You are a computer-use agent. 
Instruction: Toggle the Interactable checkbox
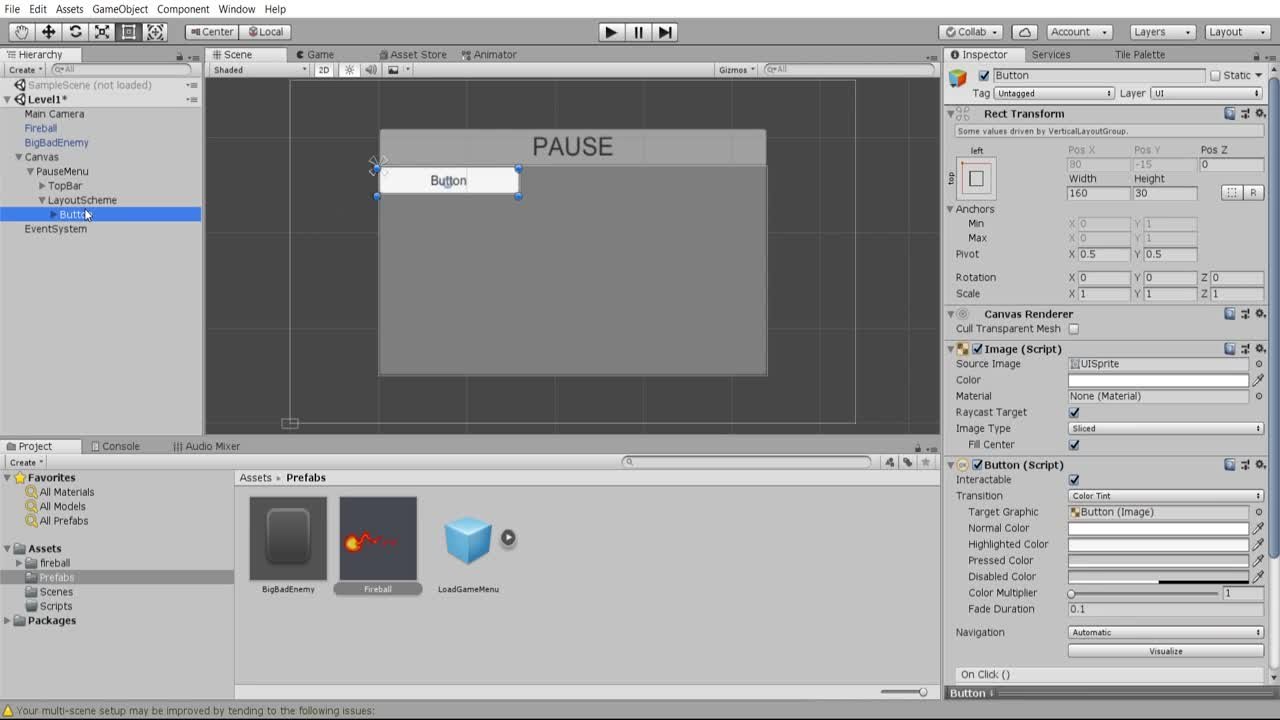[1074, 480]
